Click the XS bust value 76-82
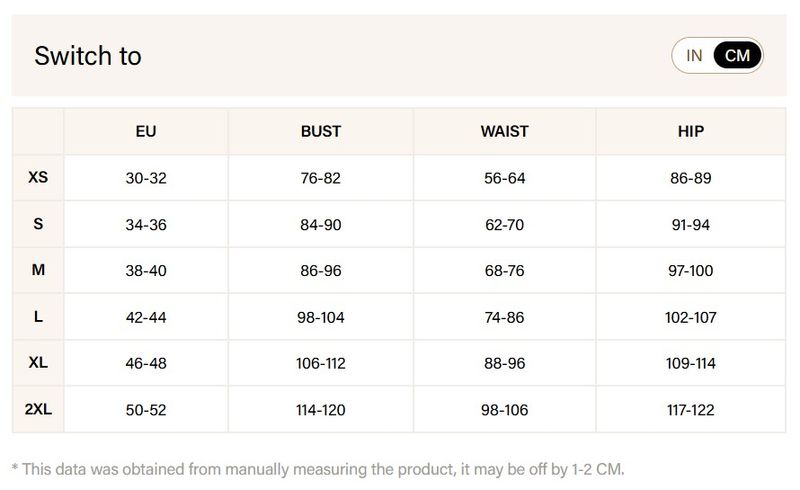Screen dimensions: 800x490 pyautogui.click(x=320, y=179)
